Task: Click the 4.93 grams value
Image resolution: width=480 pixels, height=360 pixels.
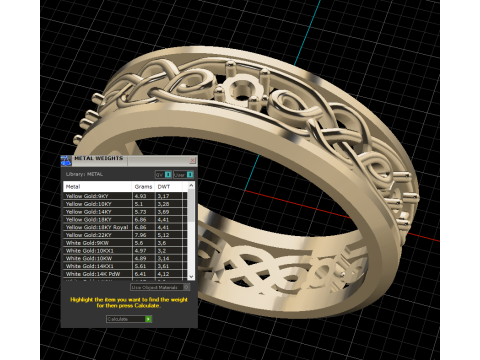Action: coord(140,196)
